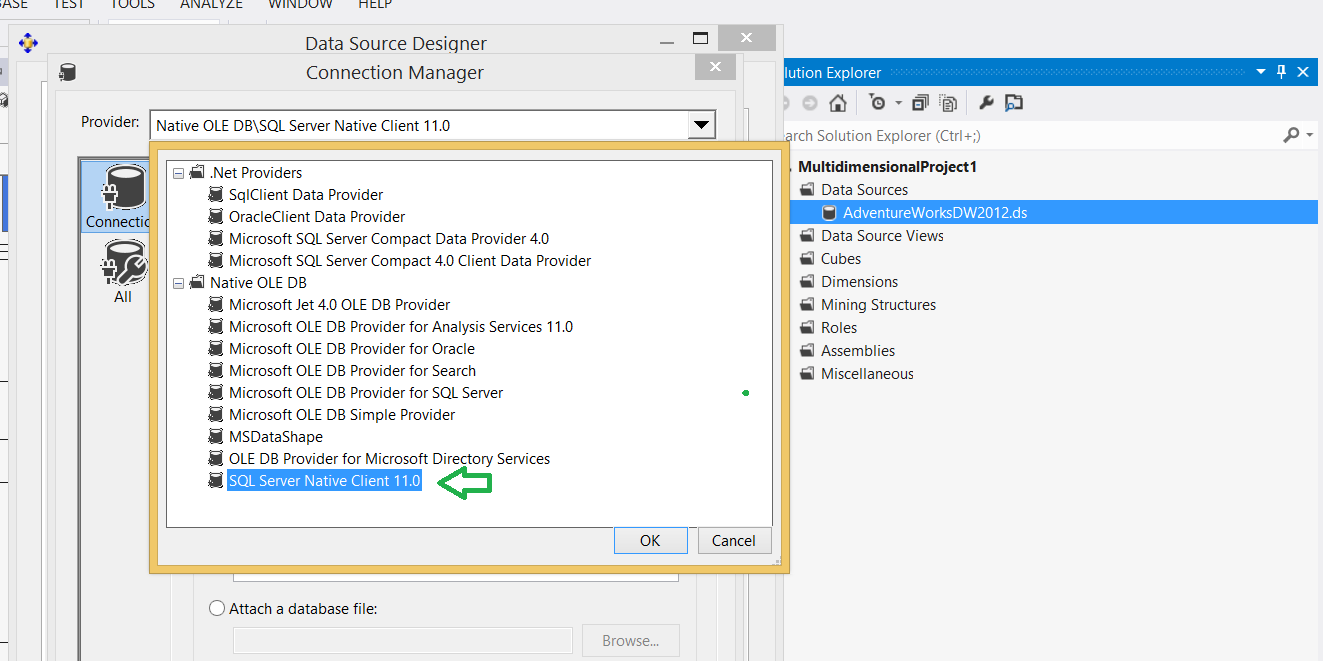The width and height of the screenshot is (1323, 661).
Task: Click Collapse All icon in Solution Explorer
Action: pos(921,103)
